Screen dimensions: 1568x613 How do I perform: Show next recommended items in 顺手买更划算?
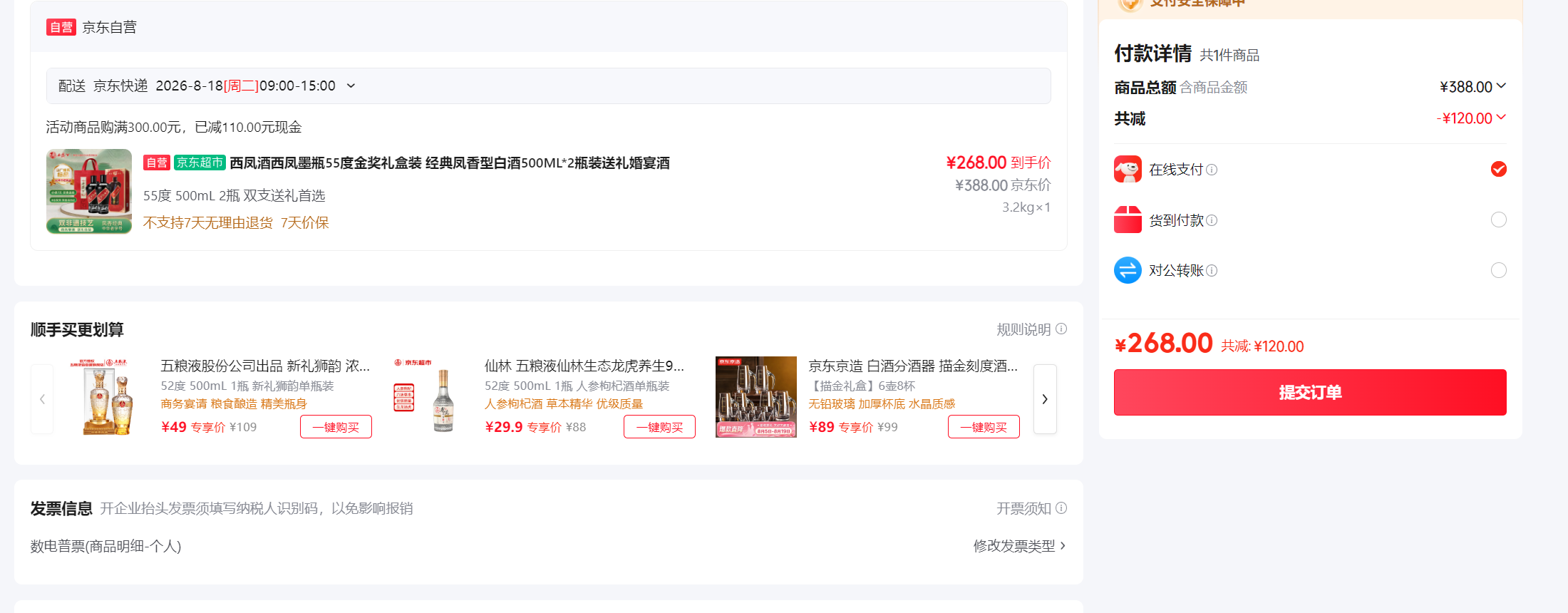1045,399
